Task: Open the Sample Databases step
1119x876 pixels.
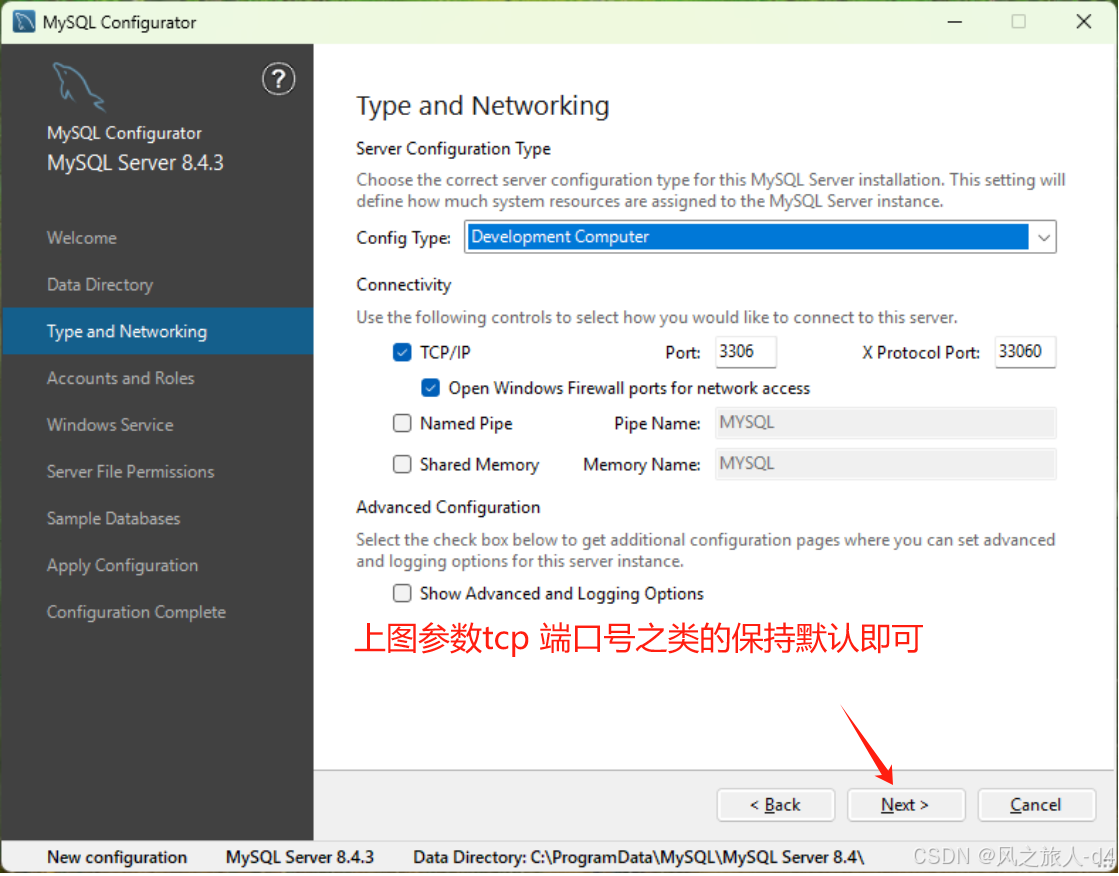Action: pyautogui.click(x=113, y=519)
